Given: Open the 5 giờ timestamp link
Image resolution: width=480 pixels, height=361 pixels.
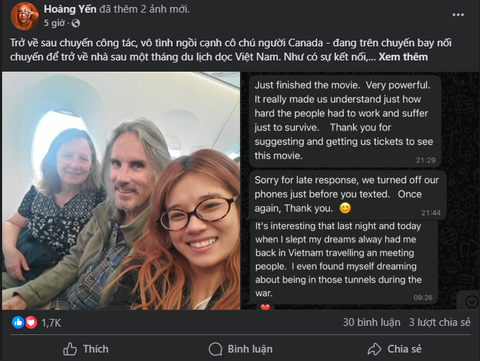Looking at the screenshot, I should click(x=54, y=23).
